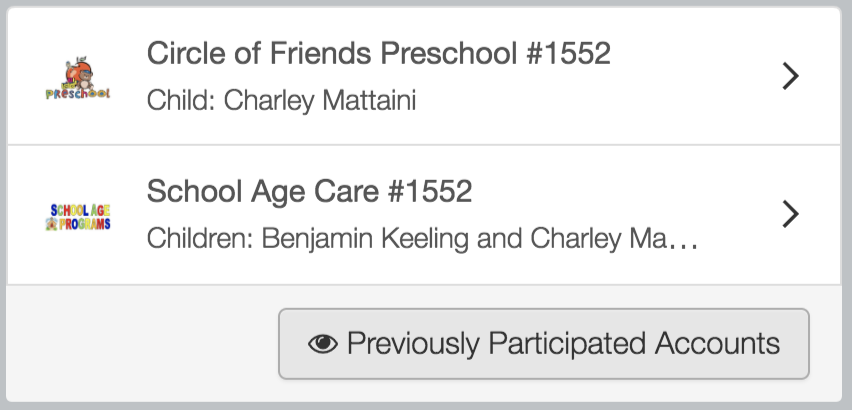Open School Age Care #1552 account
852x410 pixels.
coord(424,215)
